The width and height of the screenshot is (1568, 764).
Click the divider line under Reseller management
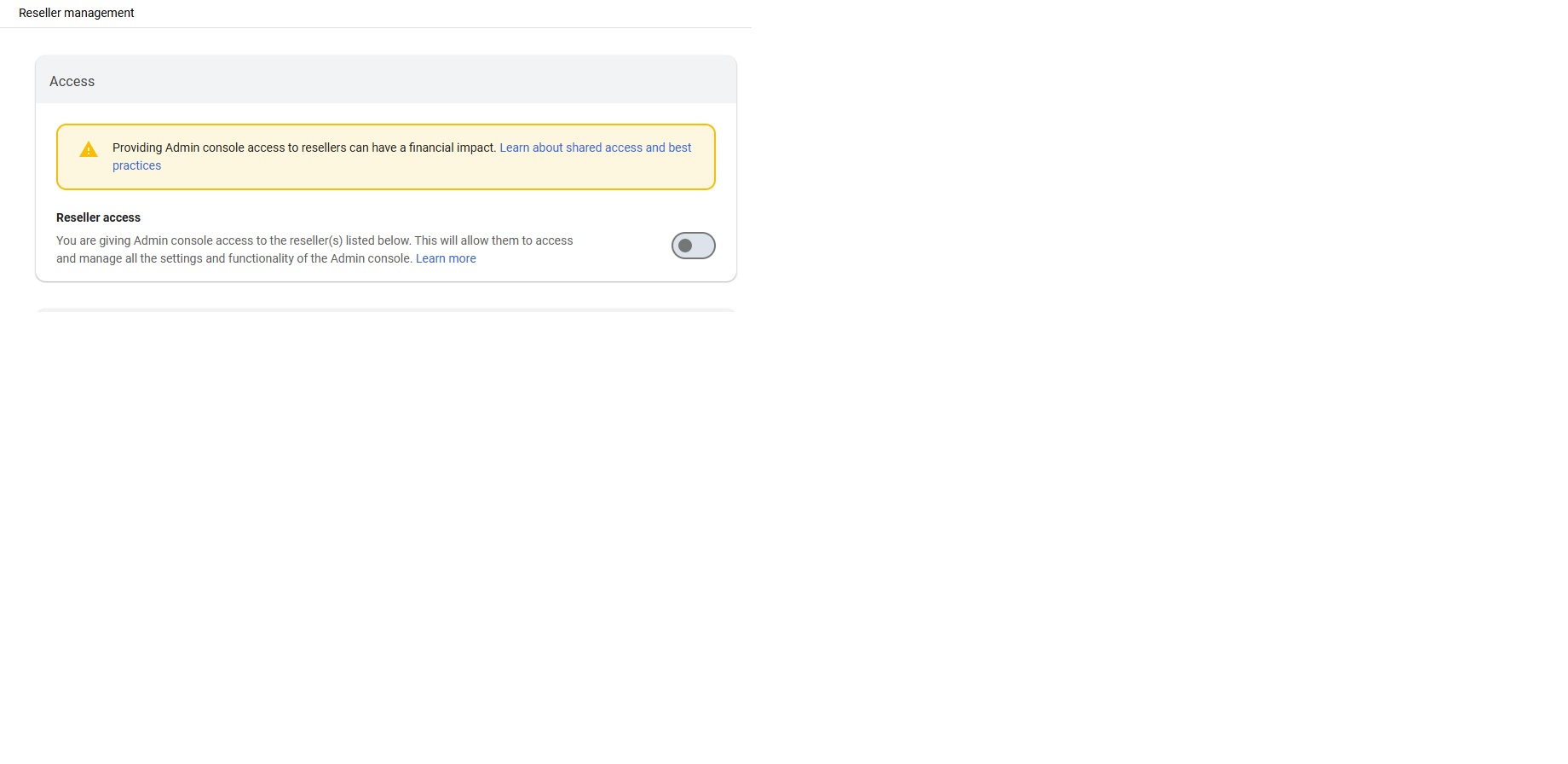pos(376,27)
